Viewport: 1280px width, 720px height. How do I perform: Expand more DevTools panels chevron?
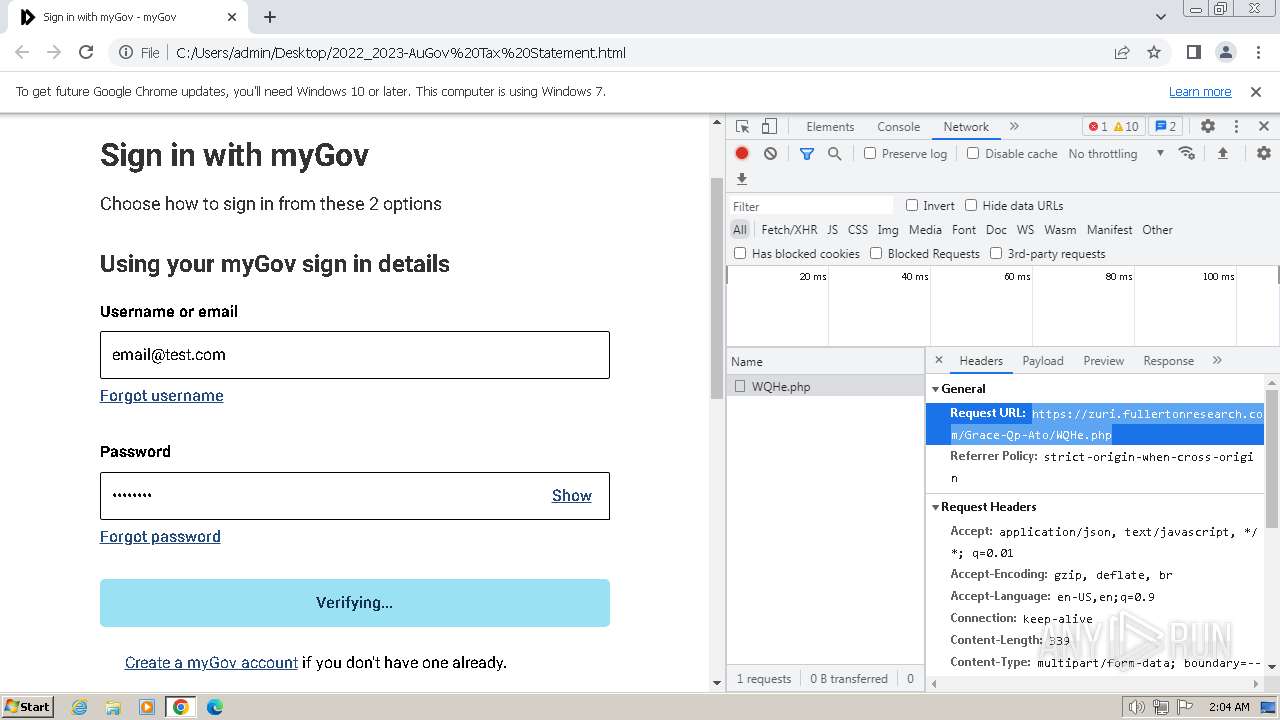point(1014,127)
